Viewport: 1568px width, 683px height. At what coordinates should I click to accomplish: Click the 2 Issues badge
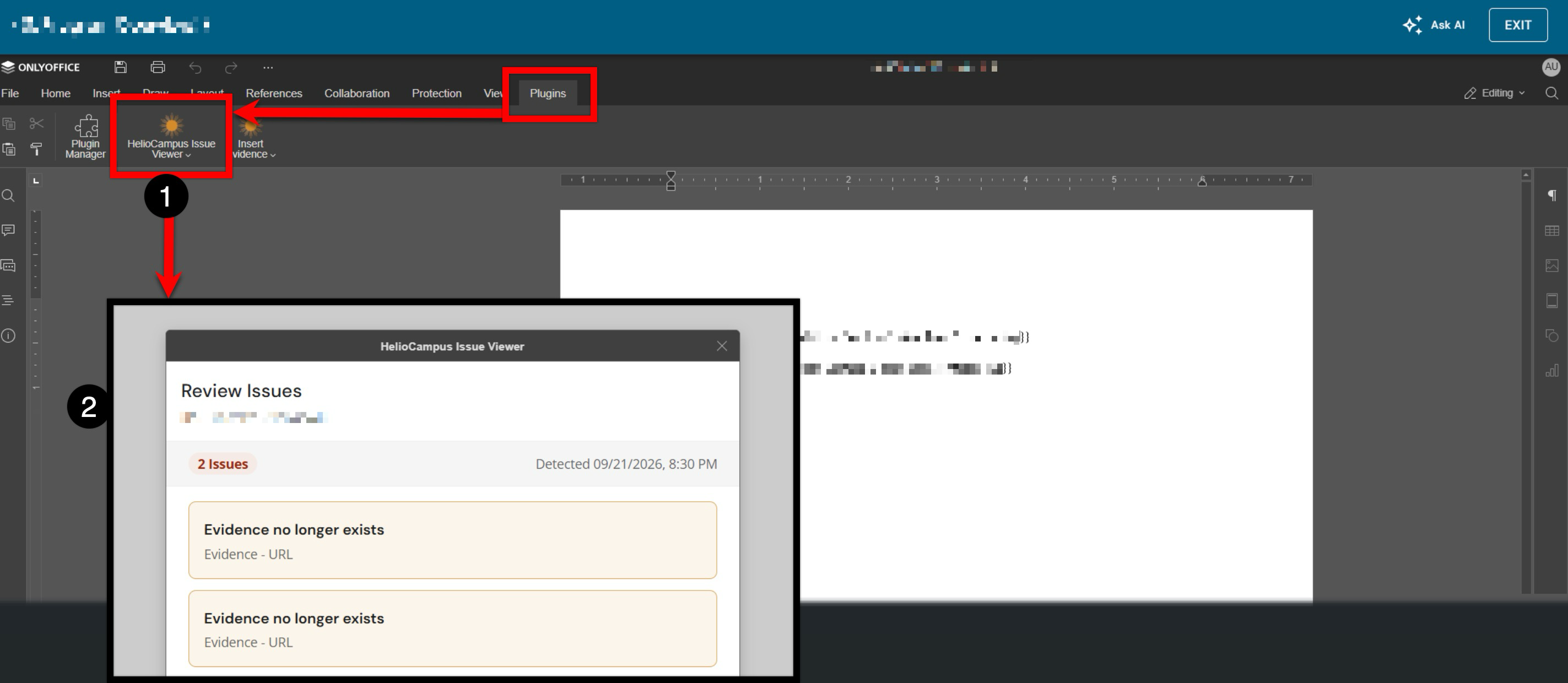point(223,464)
